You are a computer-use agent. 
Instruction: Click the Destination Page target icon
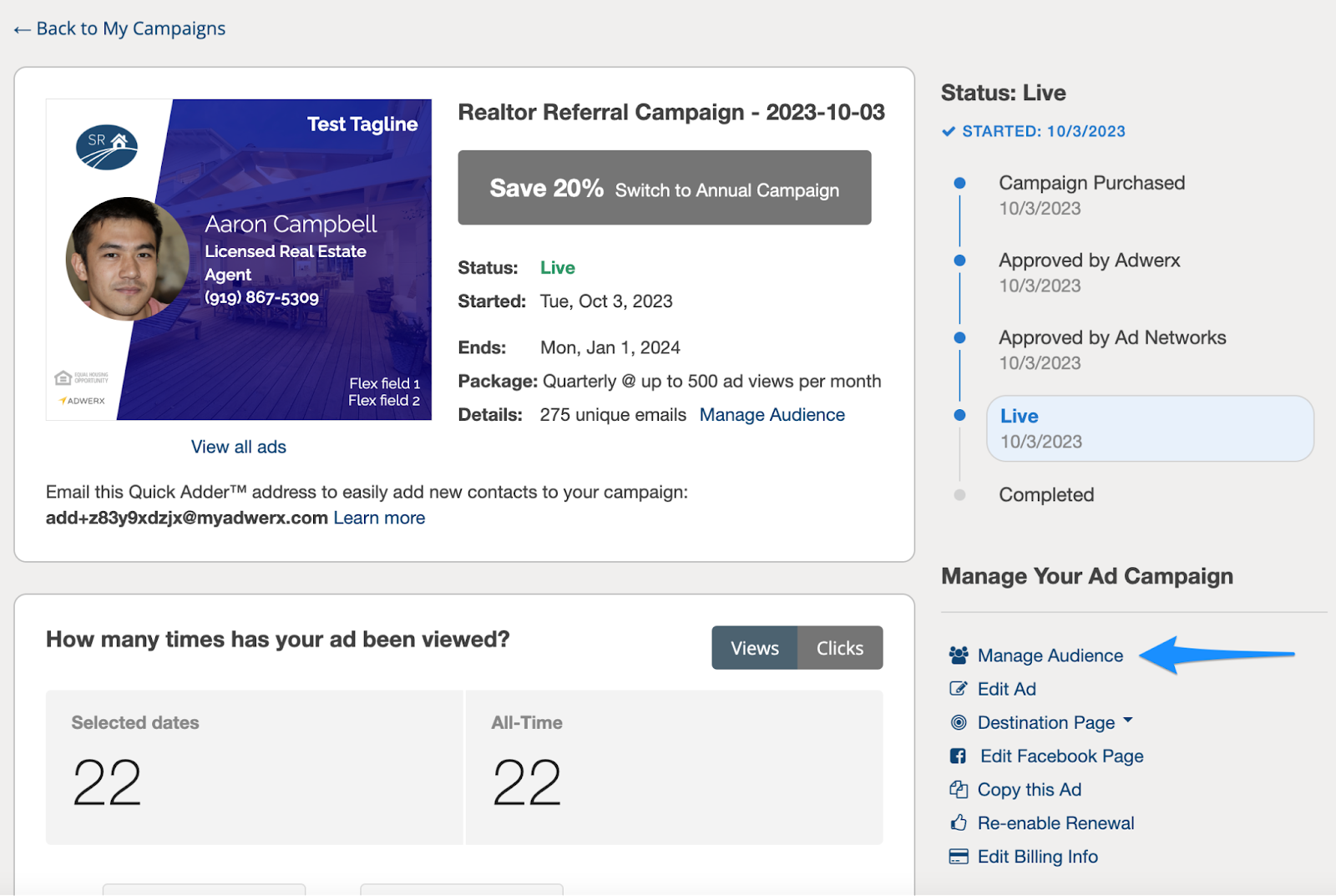pyautogui.click(x=959, y=722)
